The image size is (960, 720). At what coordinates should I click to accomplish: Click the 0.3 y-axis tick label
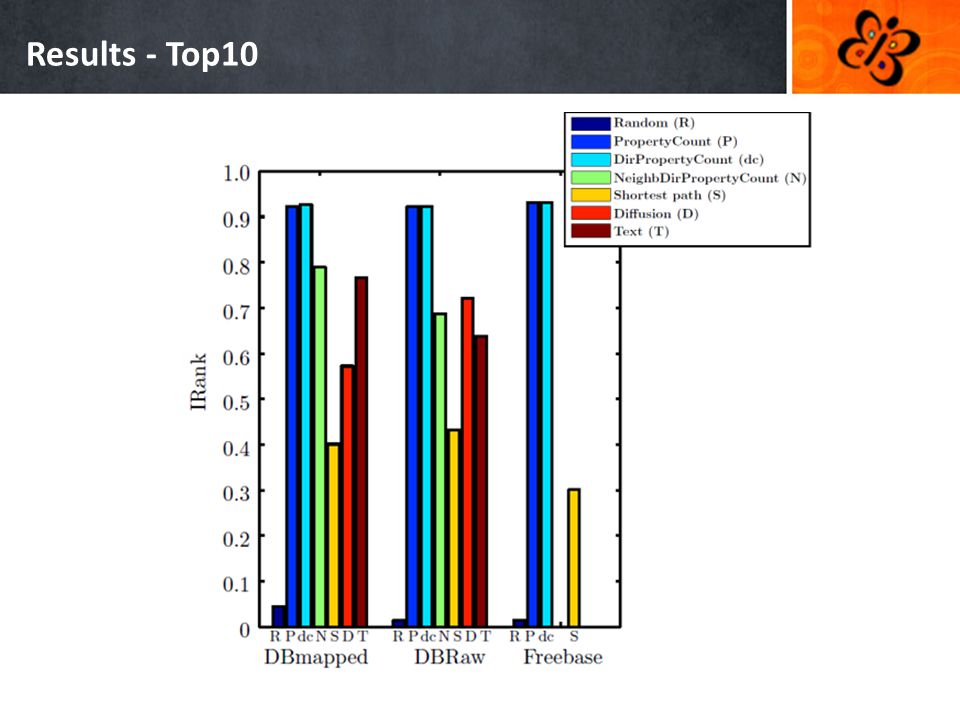click(x=236, y=493)
